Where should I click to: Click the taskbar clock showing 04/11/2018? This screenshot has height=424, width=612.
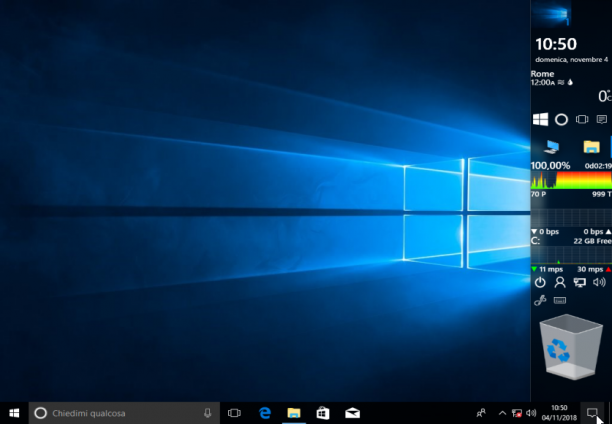point(559,413)
